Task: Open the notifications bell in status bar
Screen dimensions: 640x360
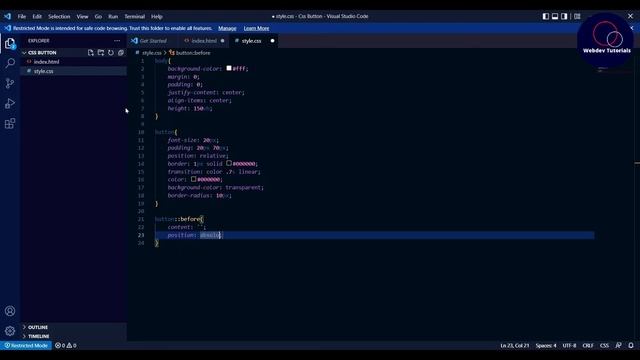Action: (631, 345)
